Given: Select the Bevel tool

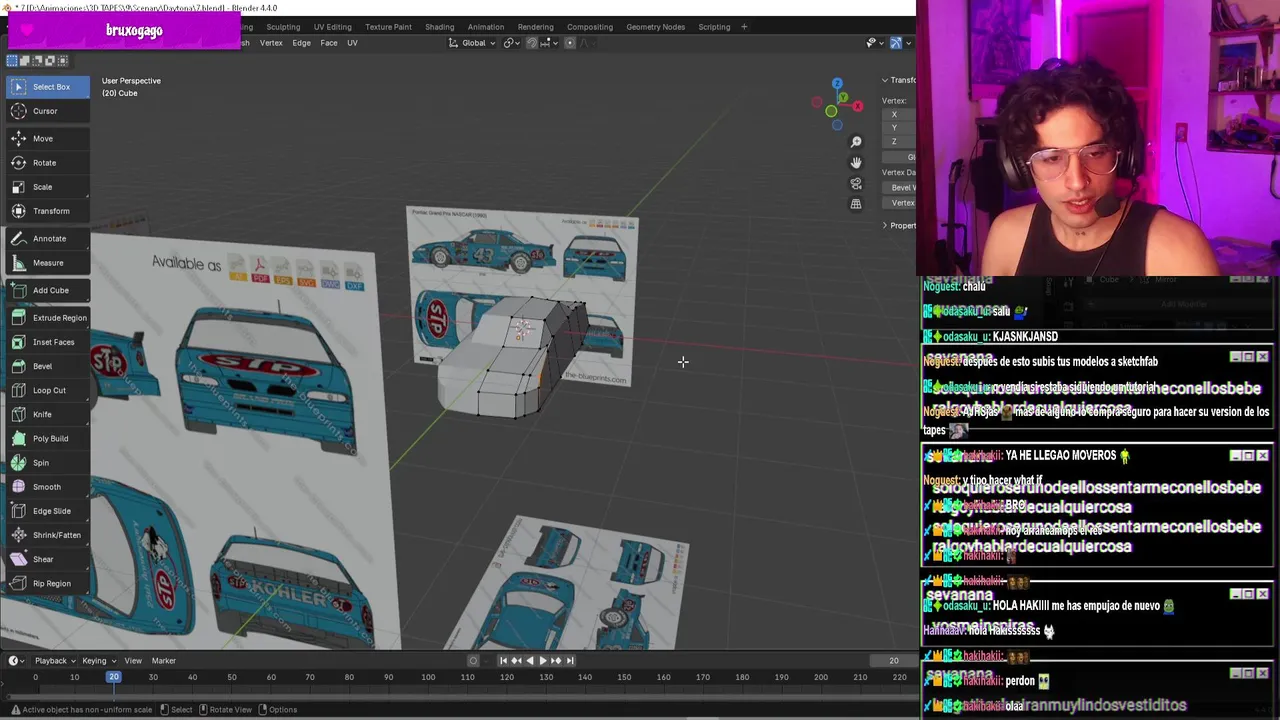Looking at the screenshot, I should [x=46, y=366].
